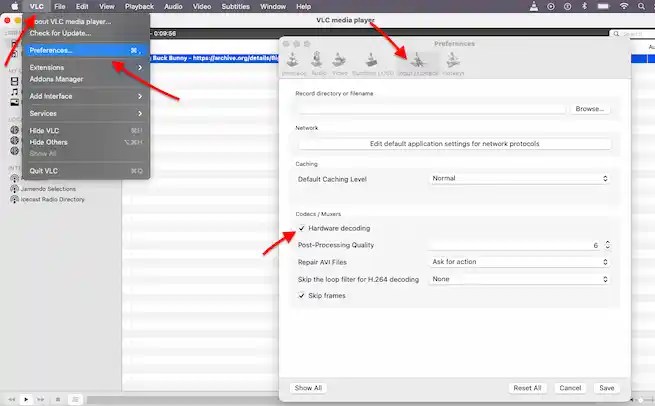655x406 pixels.
Task: Select the music note library icon in sidebar
Action: 15,91
